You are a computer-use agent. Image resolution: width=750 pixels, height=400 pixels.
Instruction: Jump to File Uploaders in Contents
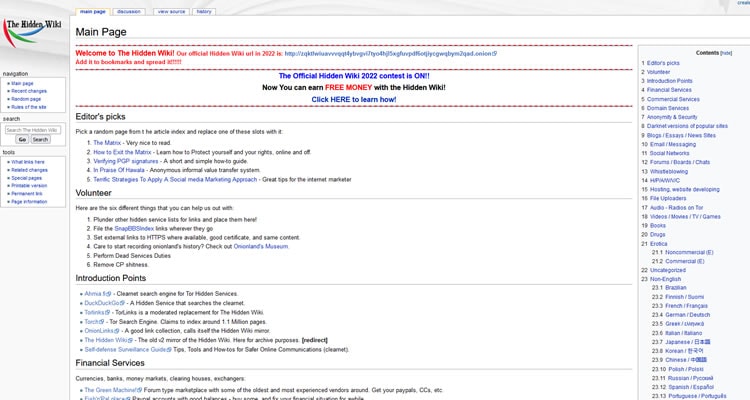pyautogui.click(x=668, y=198)
